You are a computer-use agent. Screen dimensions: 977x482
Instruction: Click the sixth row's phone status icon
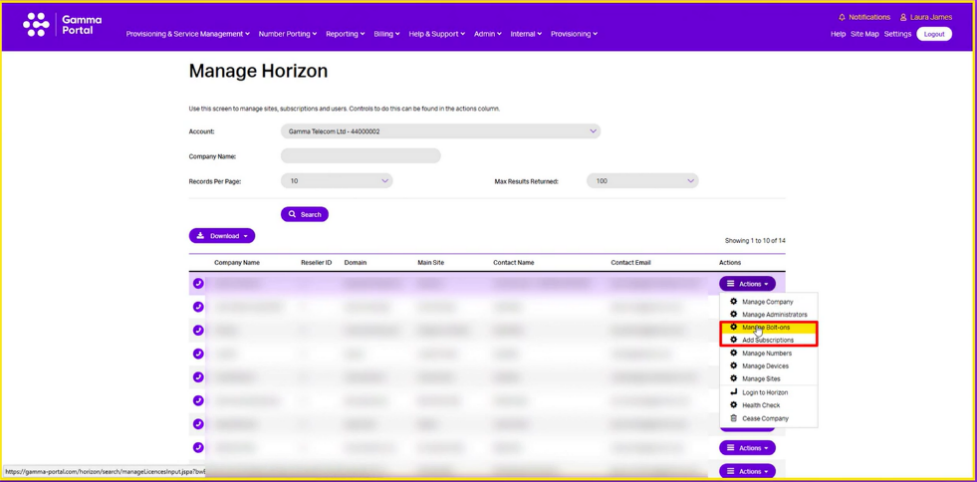pyautogui.click(x=198, y=400)
